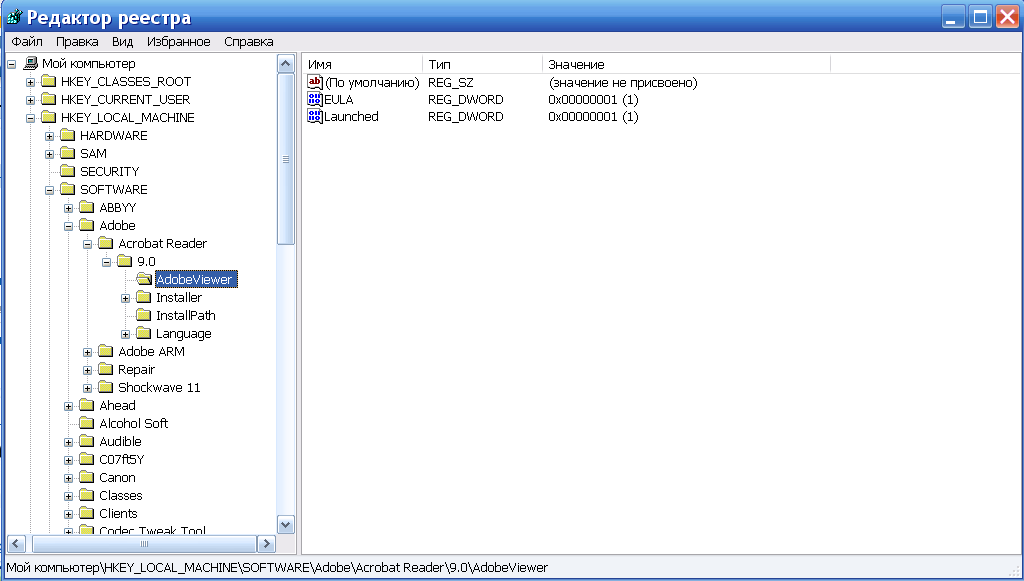Open the Правка menu

[x=77, y=42]
